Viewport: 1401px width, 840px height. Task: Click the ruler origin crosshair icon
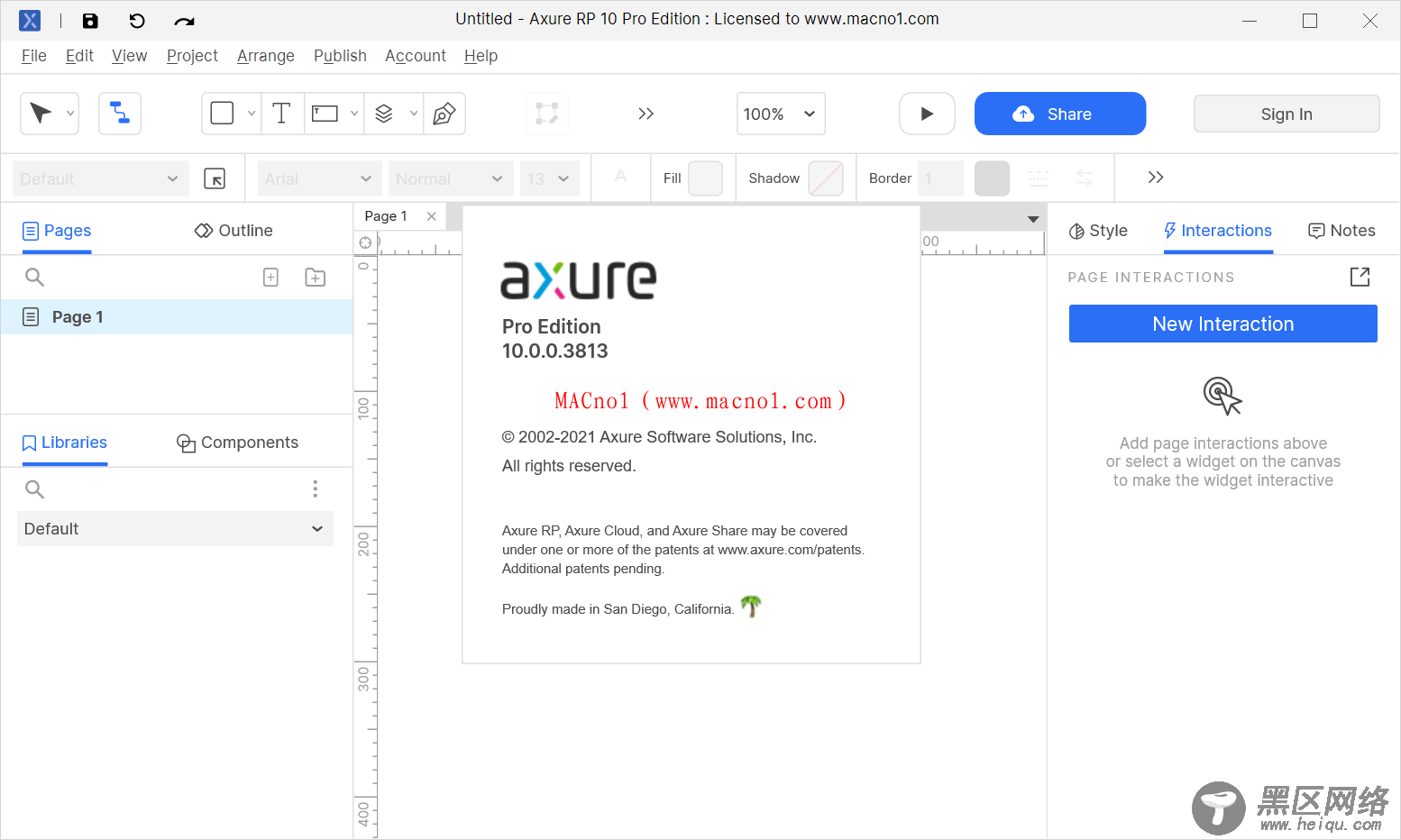365,242
